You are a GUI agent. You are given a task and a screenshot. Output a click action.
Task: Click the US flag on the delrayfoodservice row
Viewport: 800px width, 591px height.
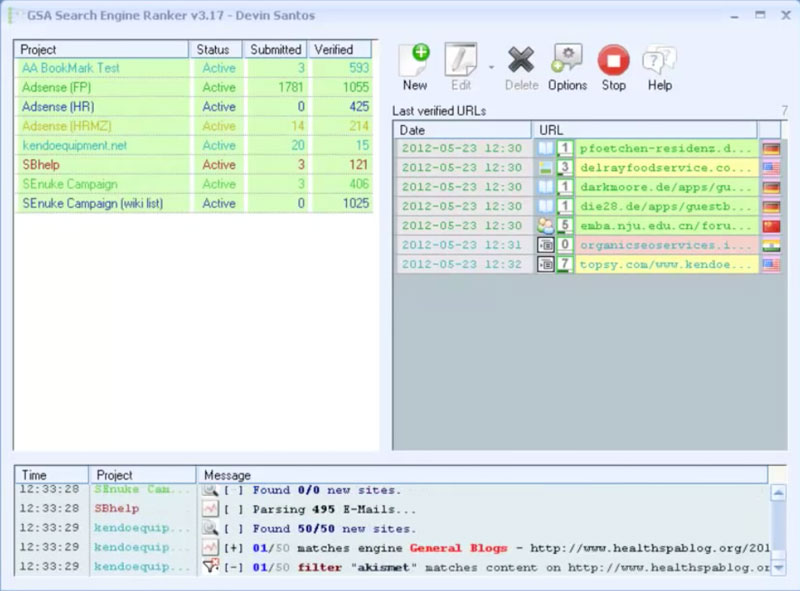(x=771, y=168)
